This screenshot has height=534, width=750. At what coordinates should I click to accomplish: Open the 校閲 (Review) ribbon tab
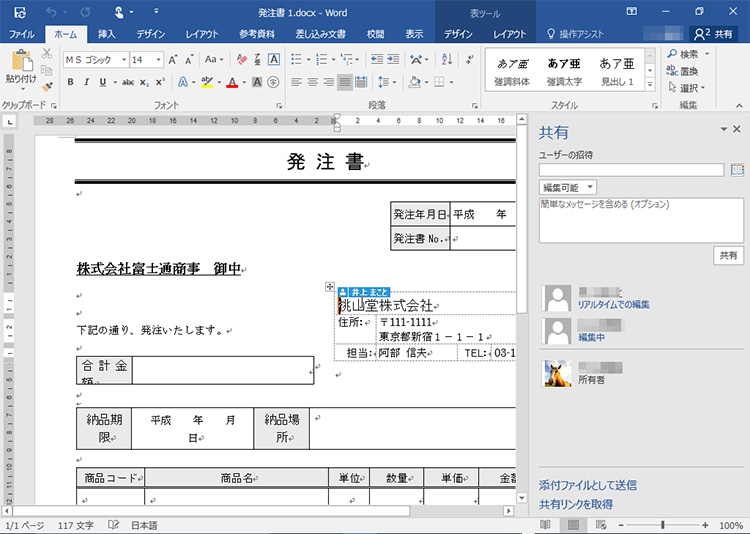tap(375, 34)
